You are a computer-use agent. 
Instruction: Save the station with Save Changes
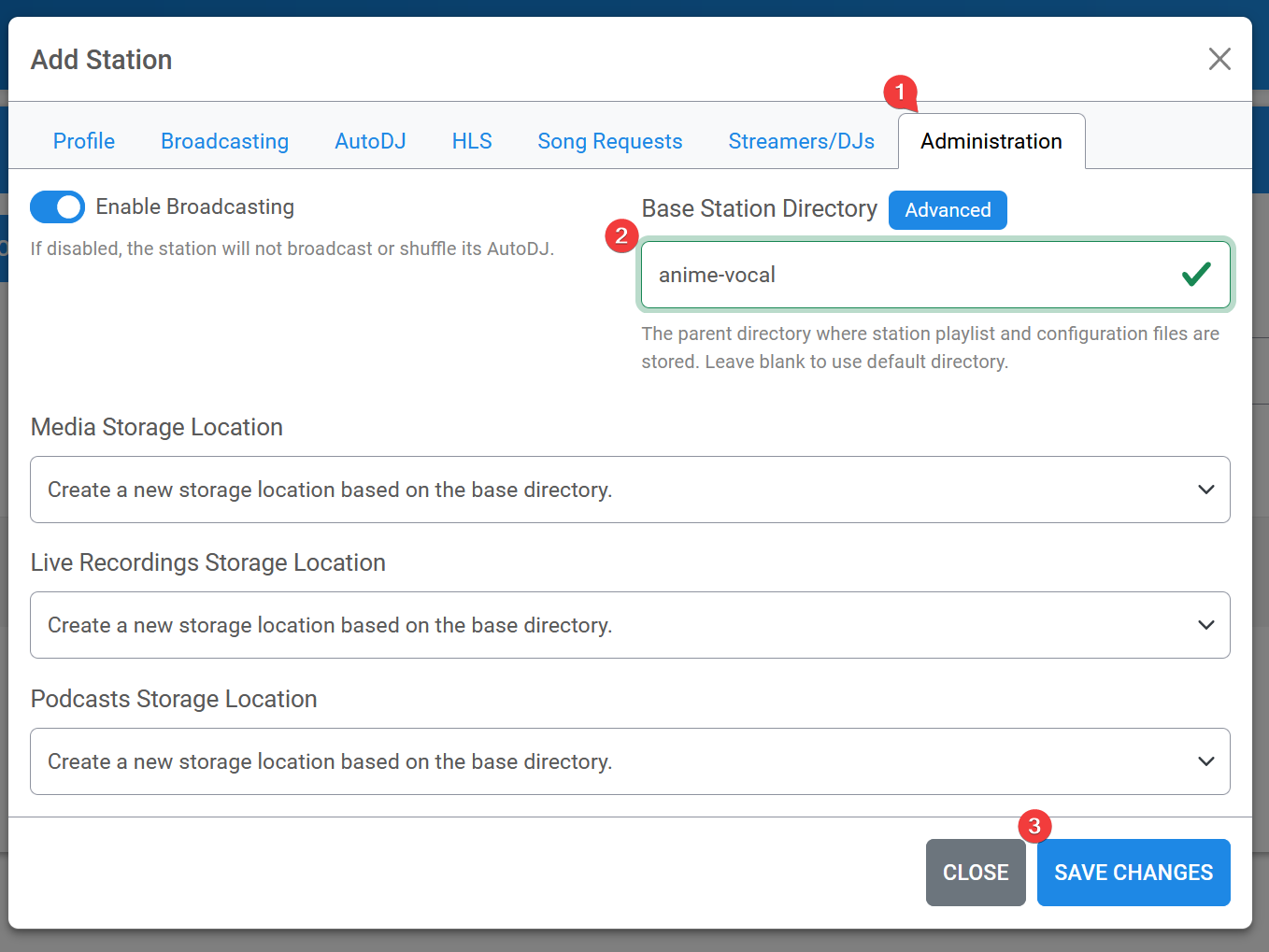tap(1134, 873)
